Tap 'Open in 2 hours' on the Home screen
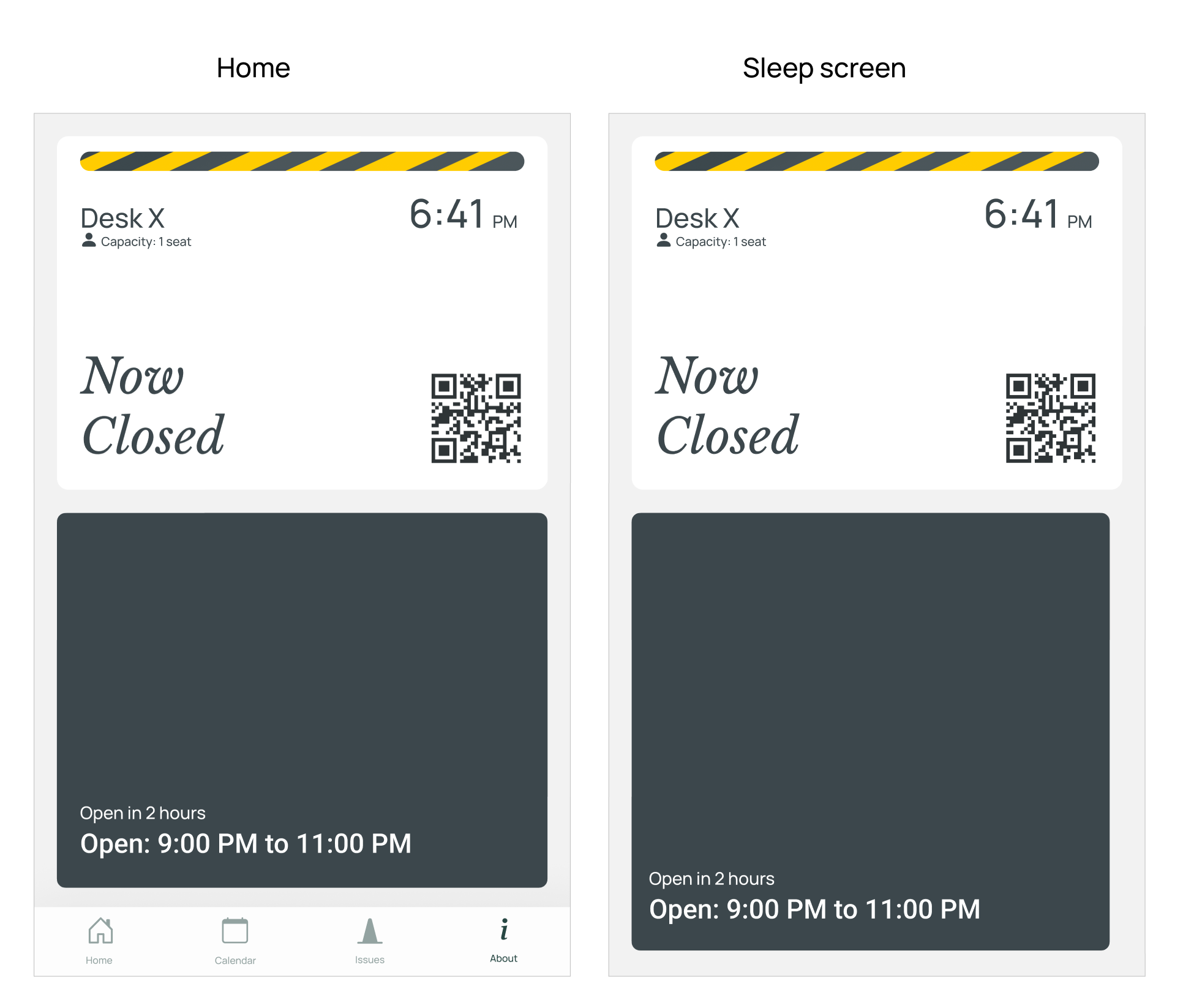1183x1008 pixels. click(143, 813)
